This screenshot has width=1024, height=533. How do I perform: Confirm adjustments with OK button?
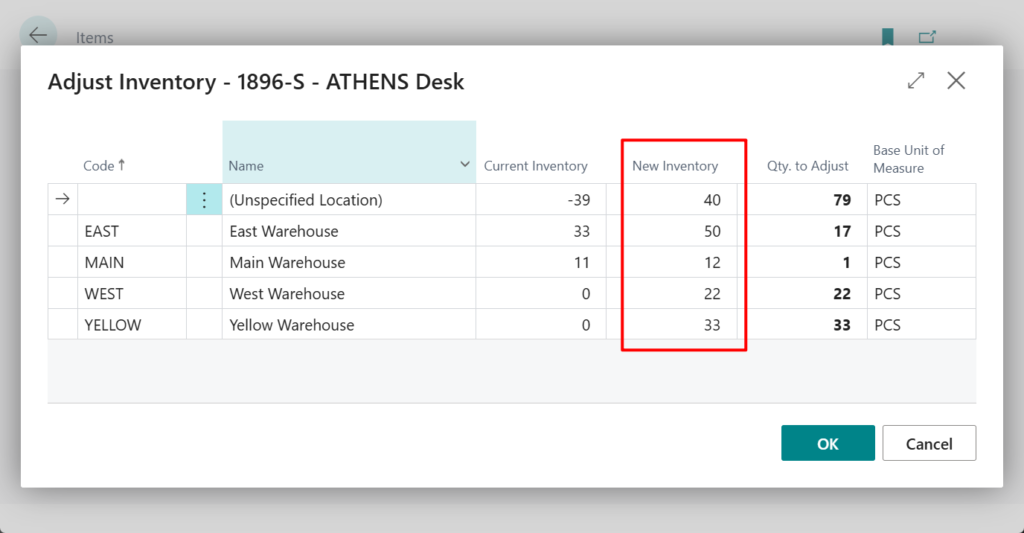point(827,443)
